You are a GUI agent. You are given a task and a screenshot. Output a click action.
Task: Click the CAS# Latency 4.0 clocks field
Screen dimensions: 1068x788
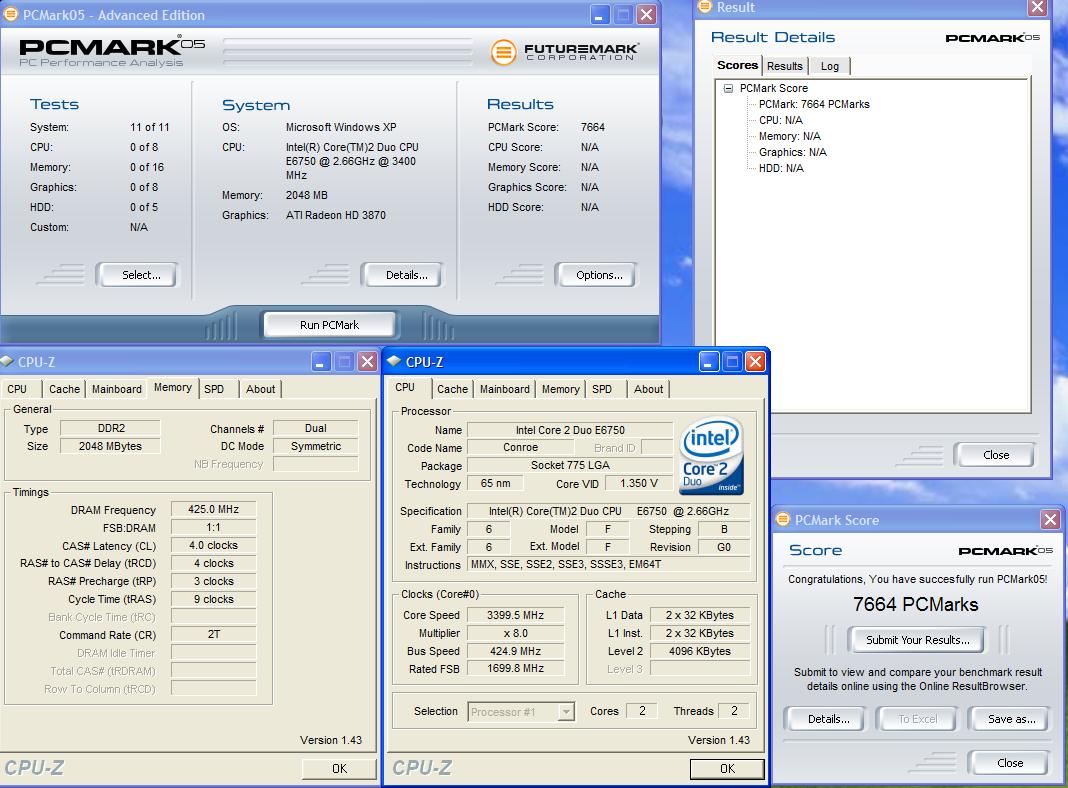(x=213, y=546)
